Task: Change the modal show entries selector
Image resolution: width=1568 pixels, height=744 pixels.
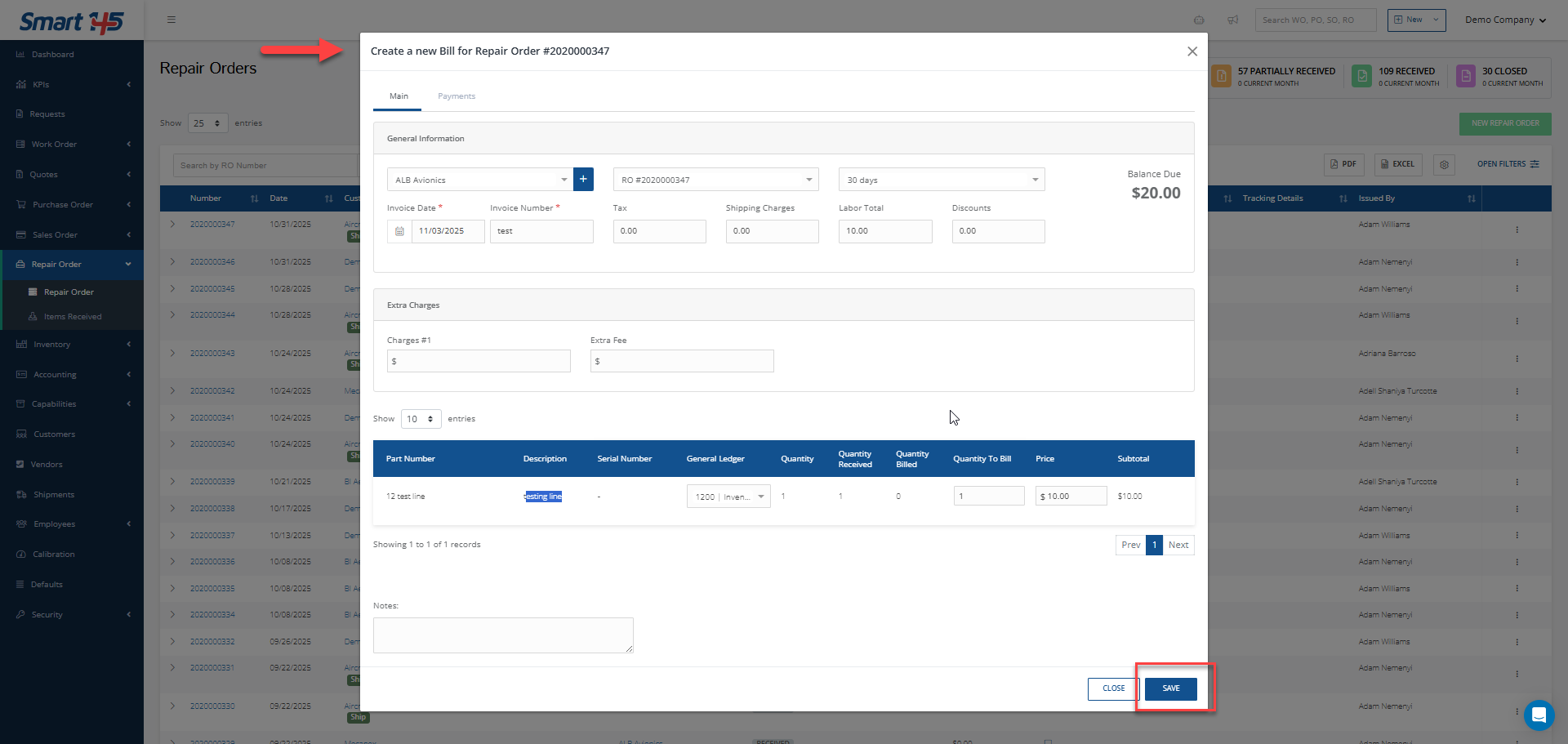Action: tap(421, 419)
